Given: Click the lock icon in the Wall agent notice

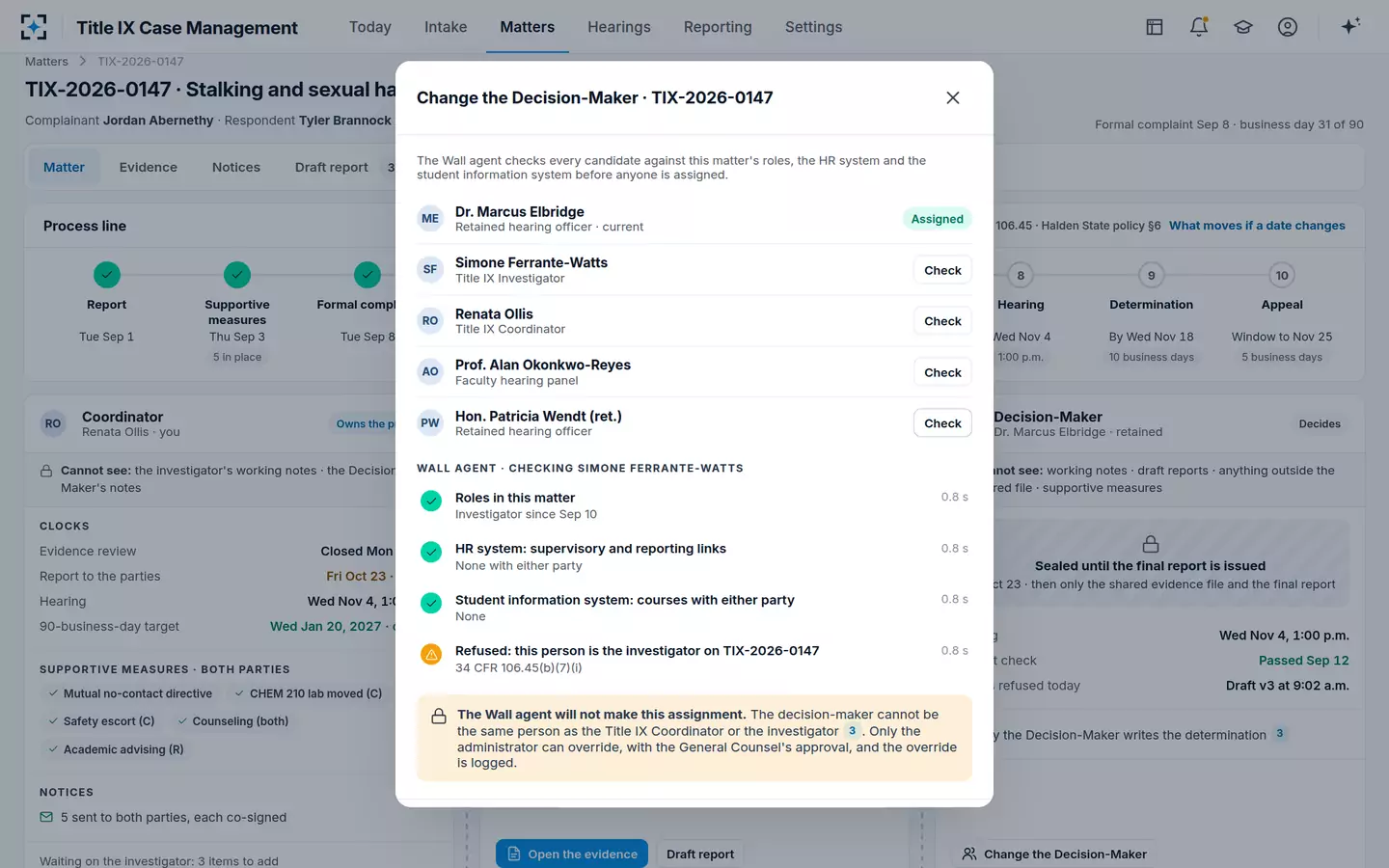Looking at the screenshot, I should pyautogui.click(x=439, y=716).
